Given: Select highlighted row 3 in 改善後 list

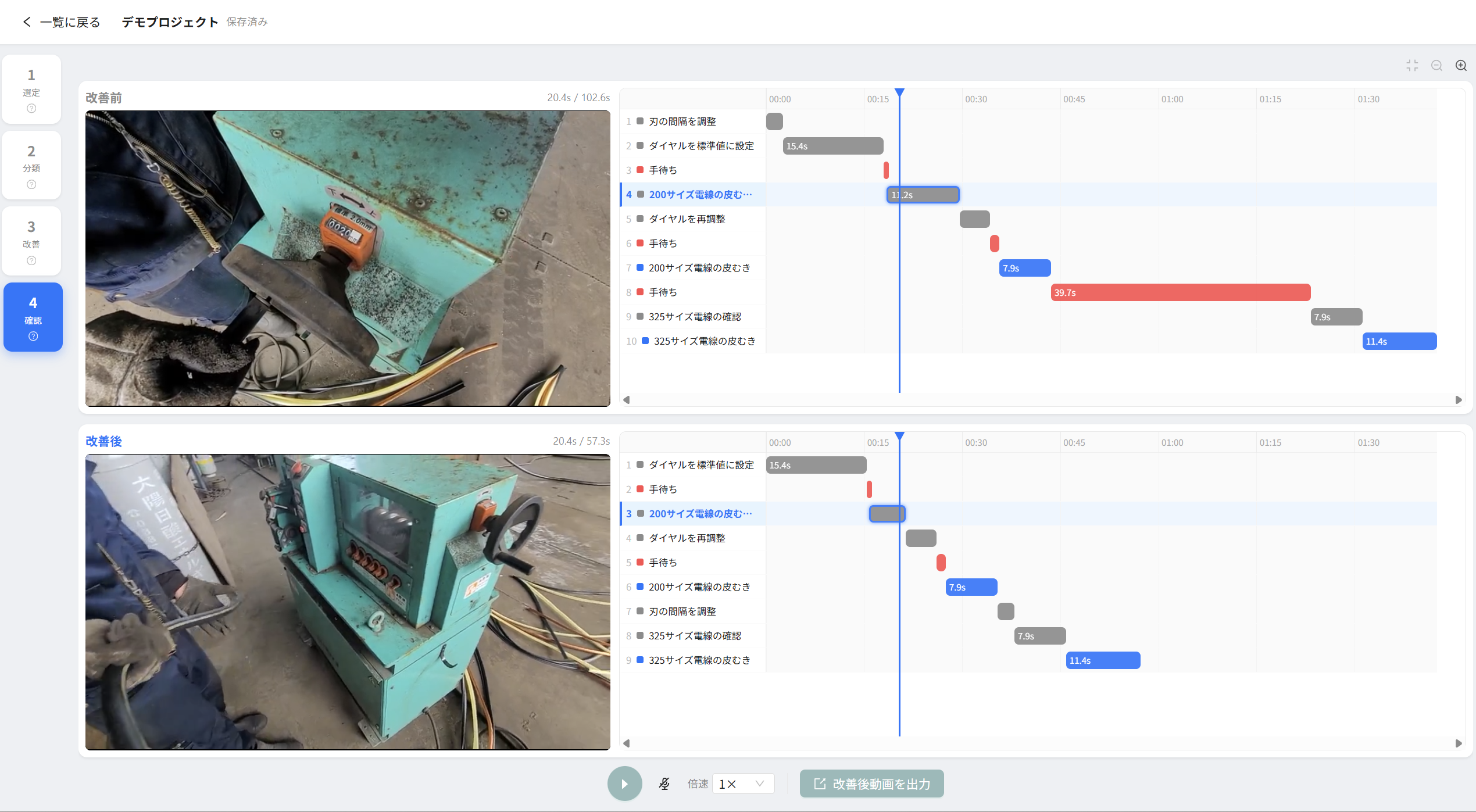Looking at the screenshot, I should (x=693, y=514).
